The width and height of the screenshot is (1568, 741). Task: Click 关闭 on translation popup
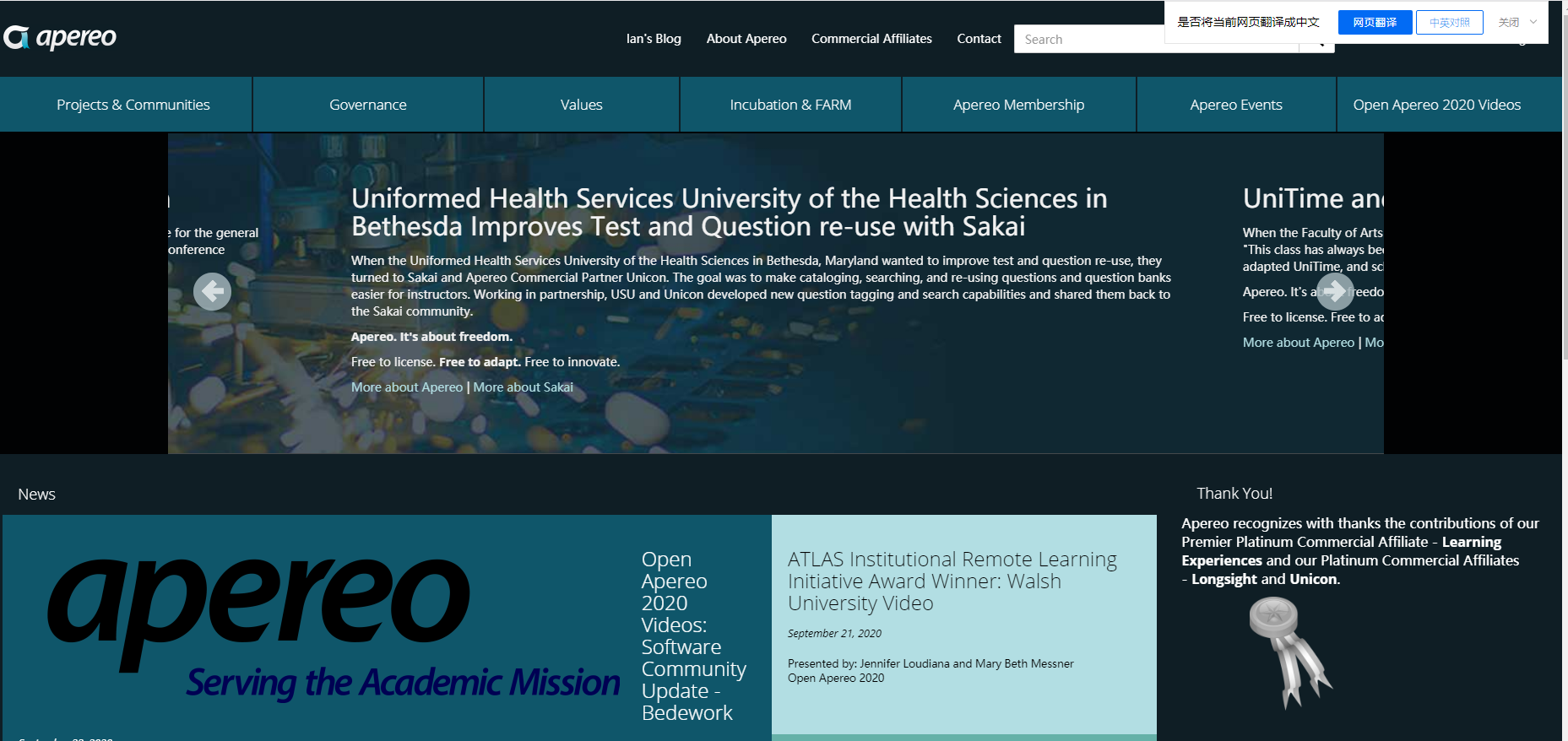[1509, 22]
